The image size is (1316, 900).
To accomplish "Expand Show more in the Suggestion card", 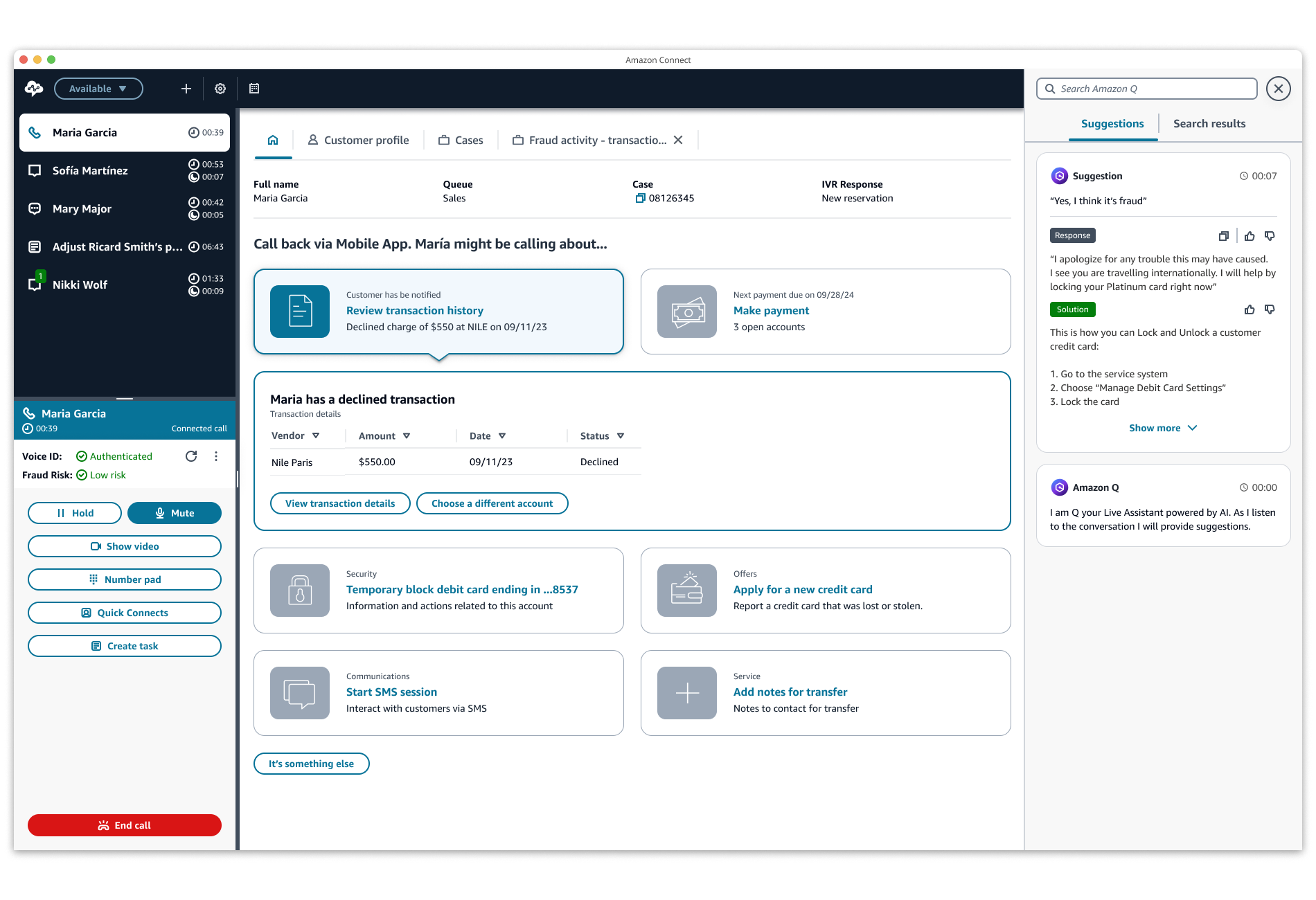I will coord(1163,427).
